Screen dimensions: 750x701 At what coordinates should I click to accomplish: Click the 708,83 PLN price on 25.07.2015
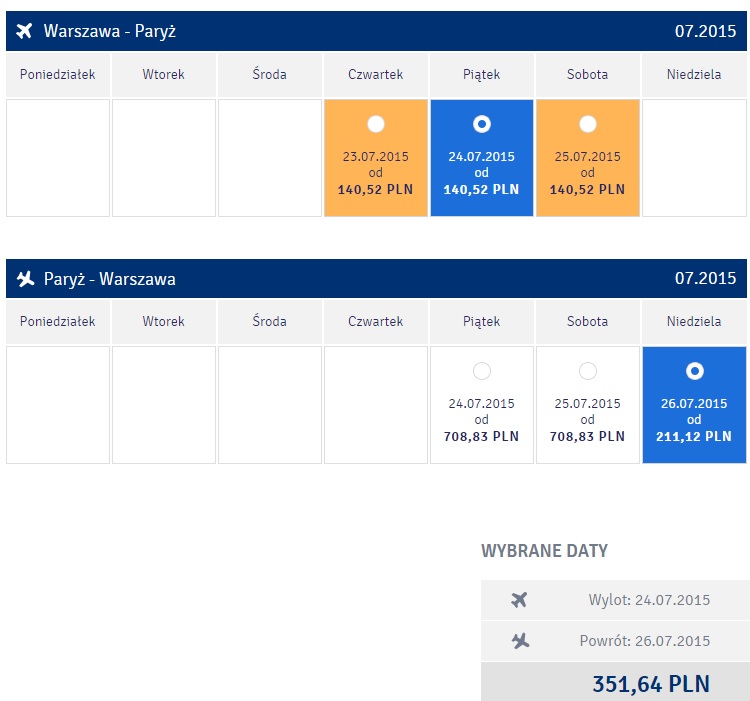pos(587,437)
